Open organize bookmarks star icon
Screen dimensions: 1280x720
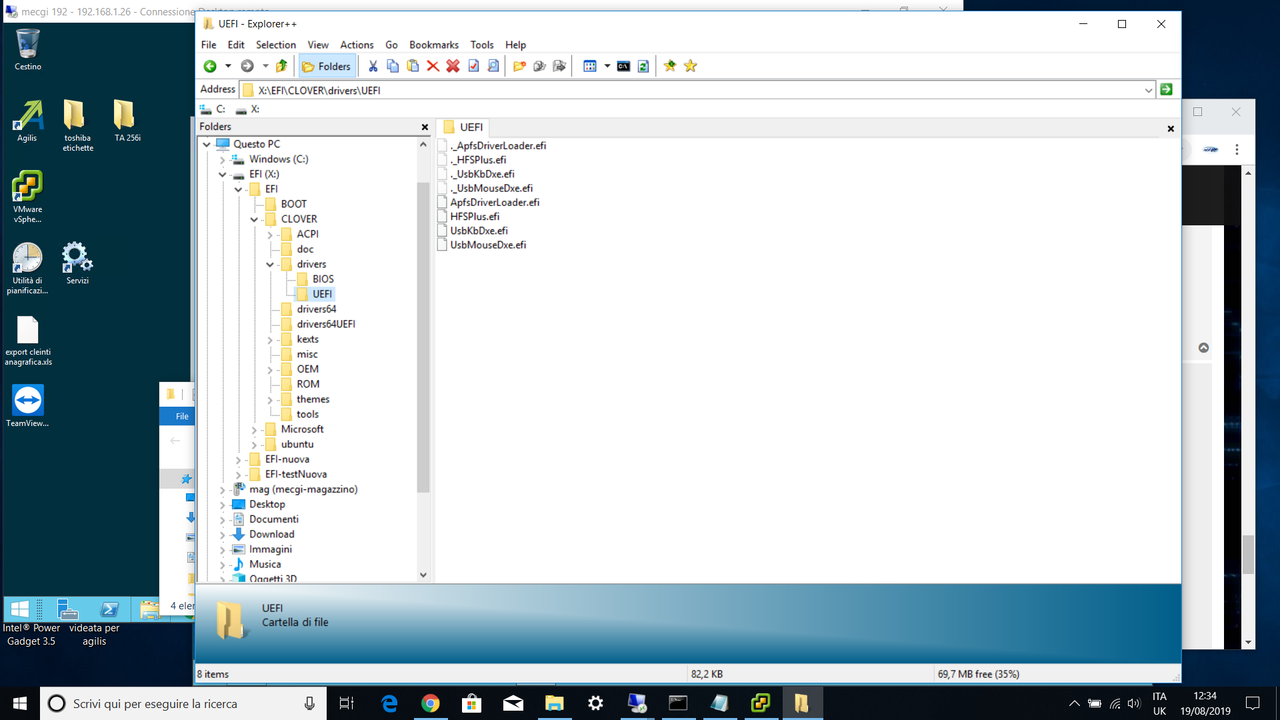690,66
